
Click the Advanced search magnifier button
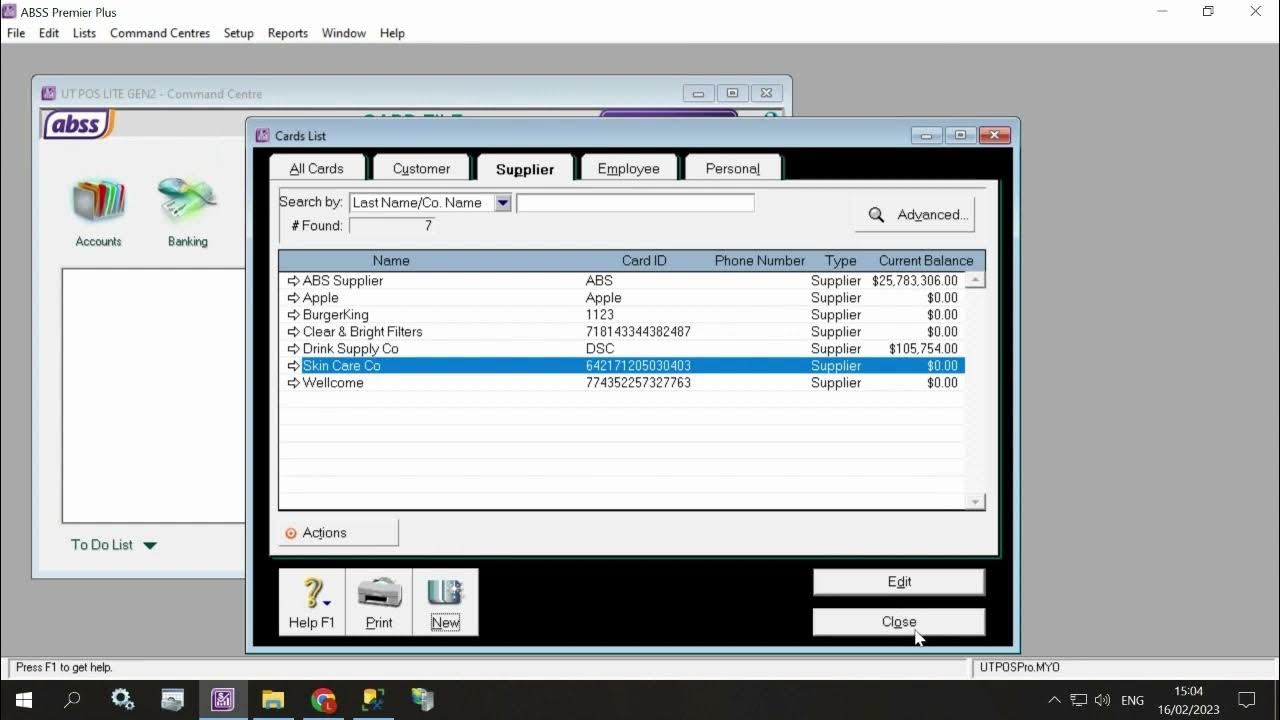click(915, 214)
